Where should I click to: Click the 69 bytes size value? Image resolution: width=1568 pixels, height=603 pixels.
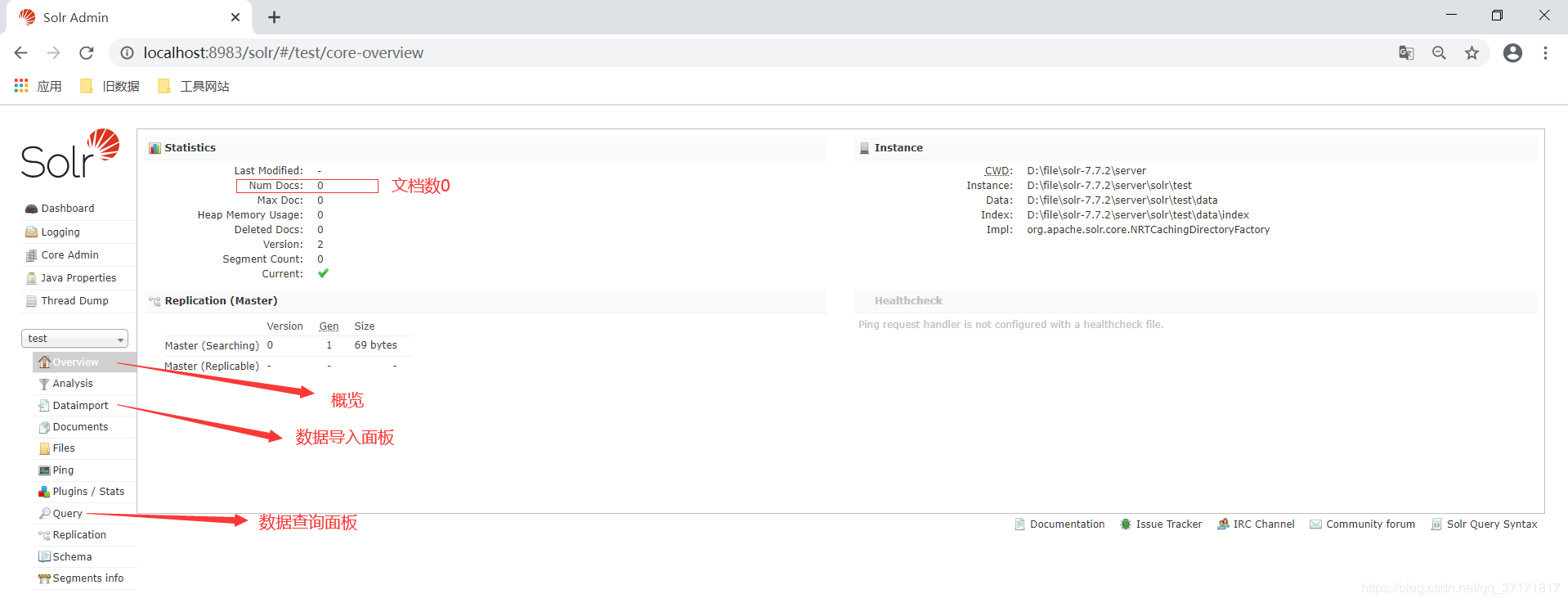[x=375, y=345]
